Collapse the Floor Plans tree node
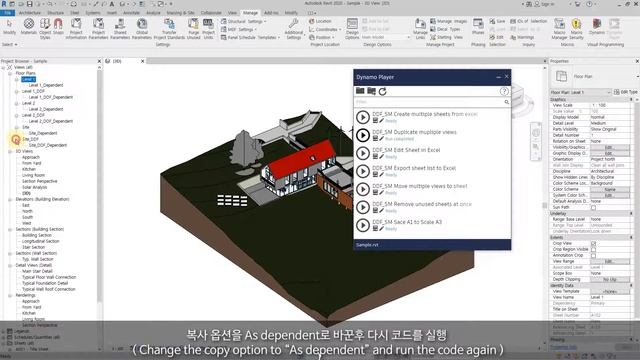Image resolution: width=640 pixels, height=360 pixels. (x=10, y=73)
